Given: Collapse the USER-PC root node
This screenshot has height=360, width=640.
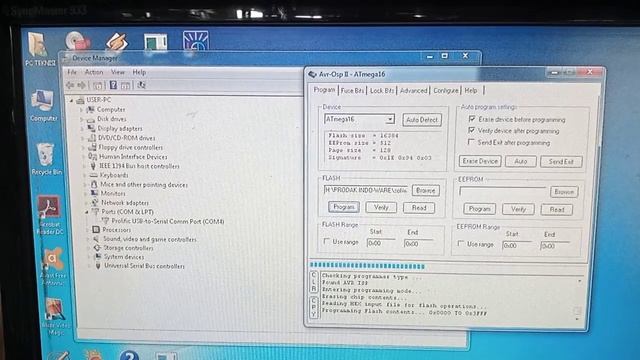Looking at the screenshot, I should coord(71,100).
